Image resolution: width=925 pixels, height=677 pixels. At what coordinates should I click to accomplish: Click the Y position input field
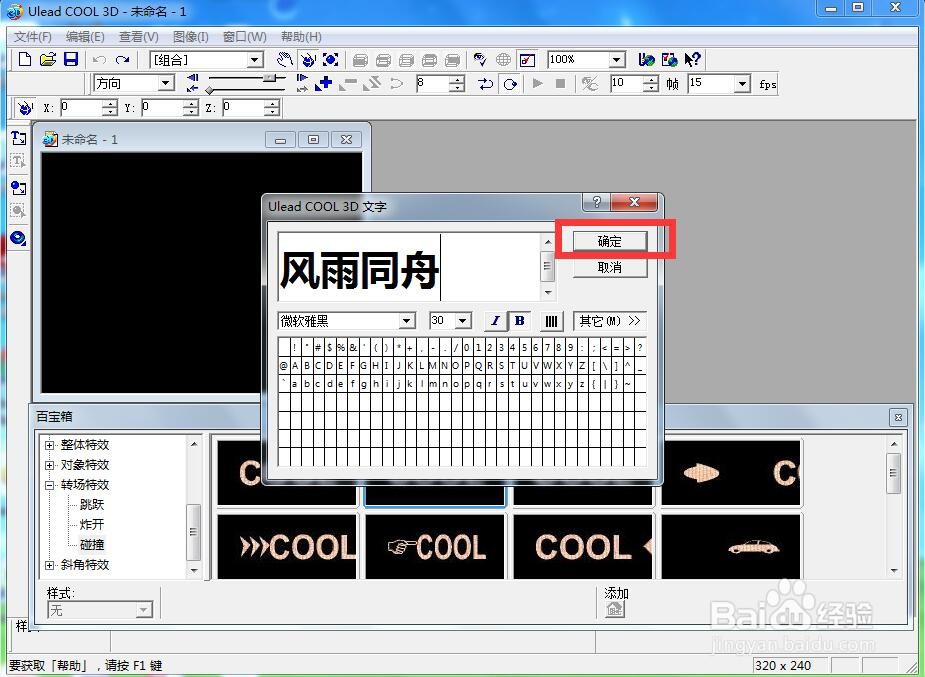coord(162,107)
